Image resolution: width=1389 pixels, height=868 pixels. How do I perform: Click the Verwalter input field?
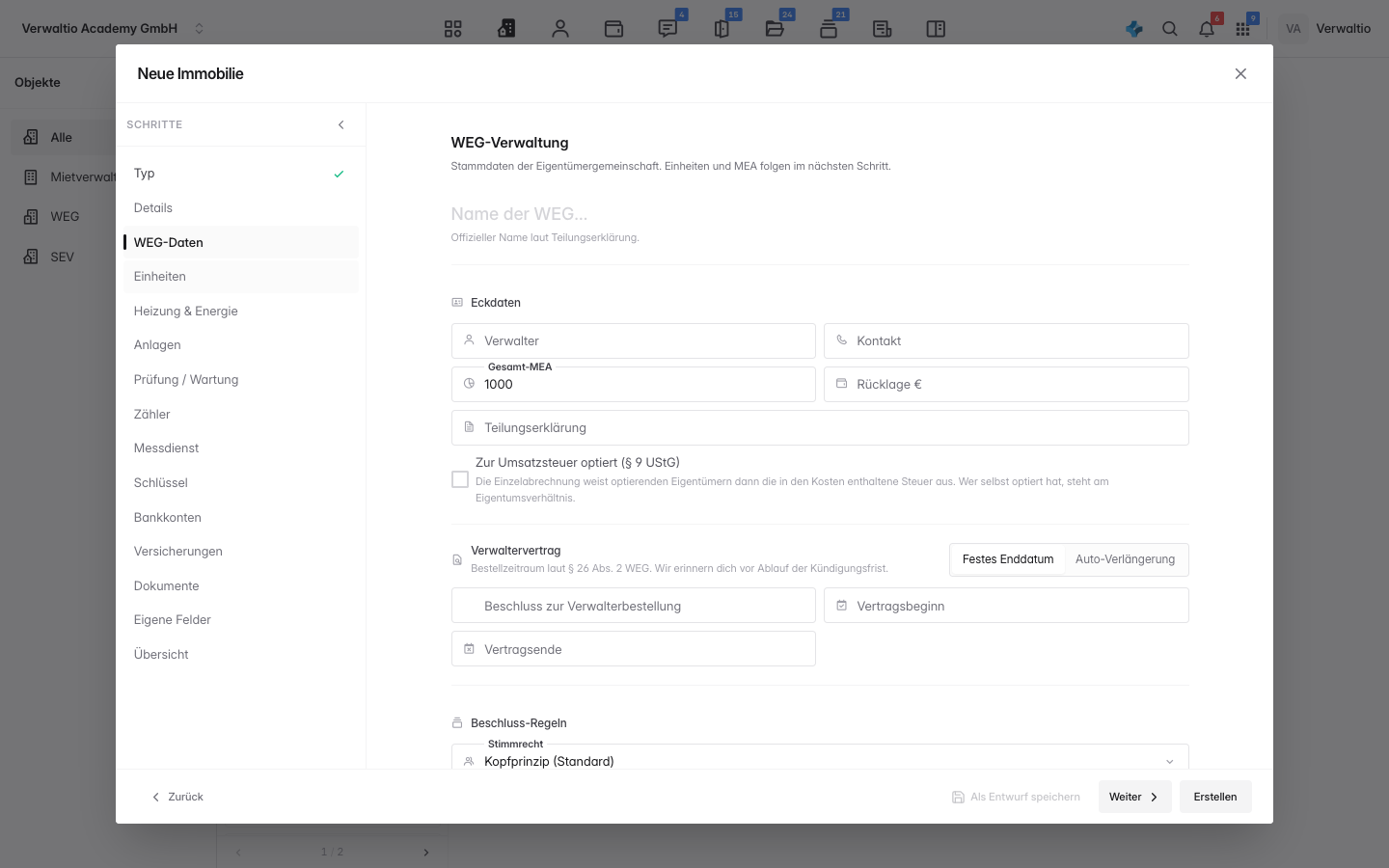click(x=634, y=341)
